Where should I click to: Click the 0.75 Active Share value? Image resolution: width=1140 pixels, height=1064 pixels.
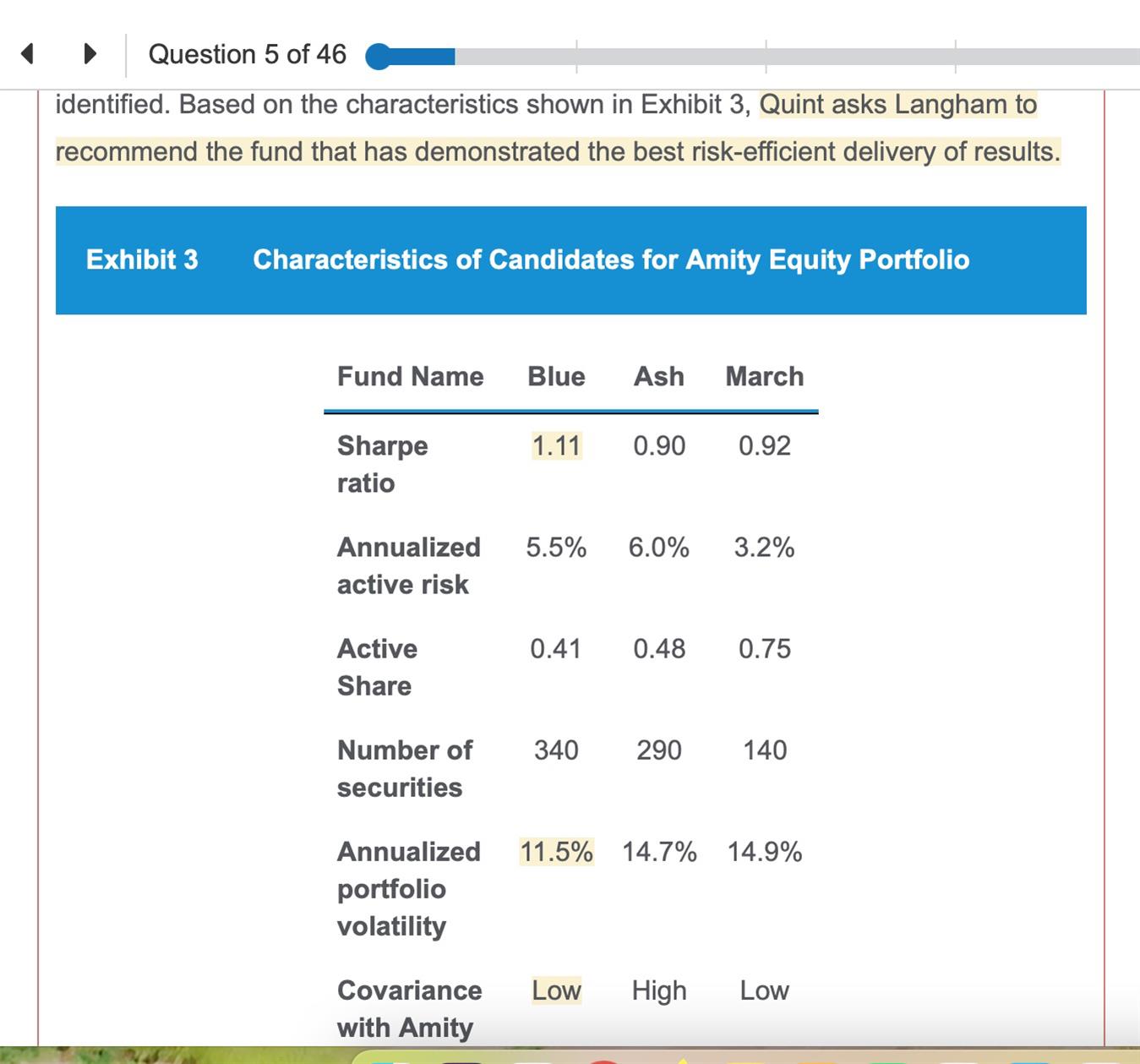764,648
